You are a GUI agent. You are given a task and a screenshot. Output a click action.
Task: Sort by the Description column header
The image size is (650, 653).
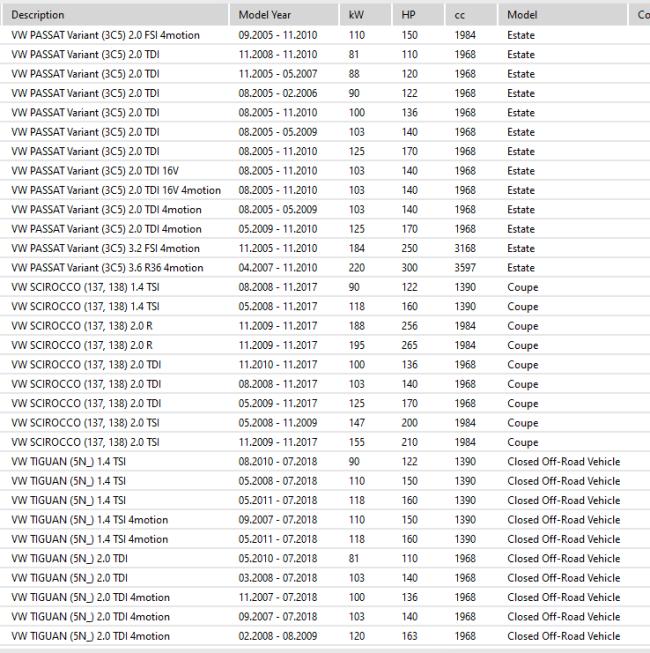(115, 15)
